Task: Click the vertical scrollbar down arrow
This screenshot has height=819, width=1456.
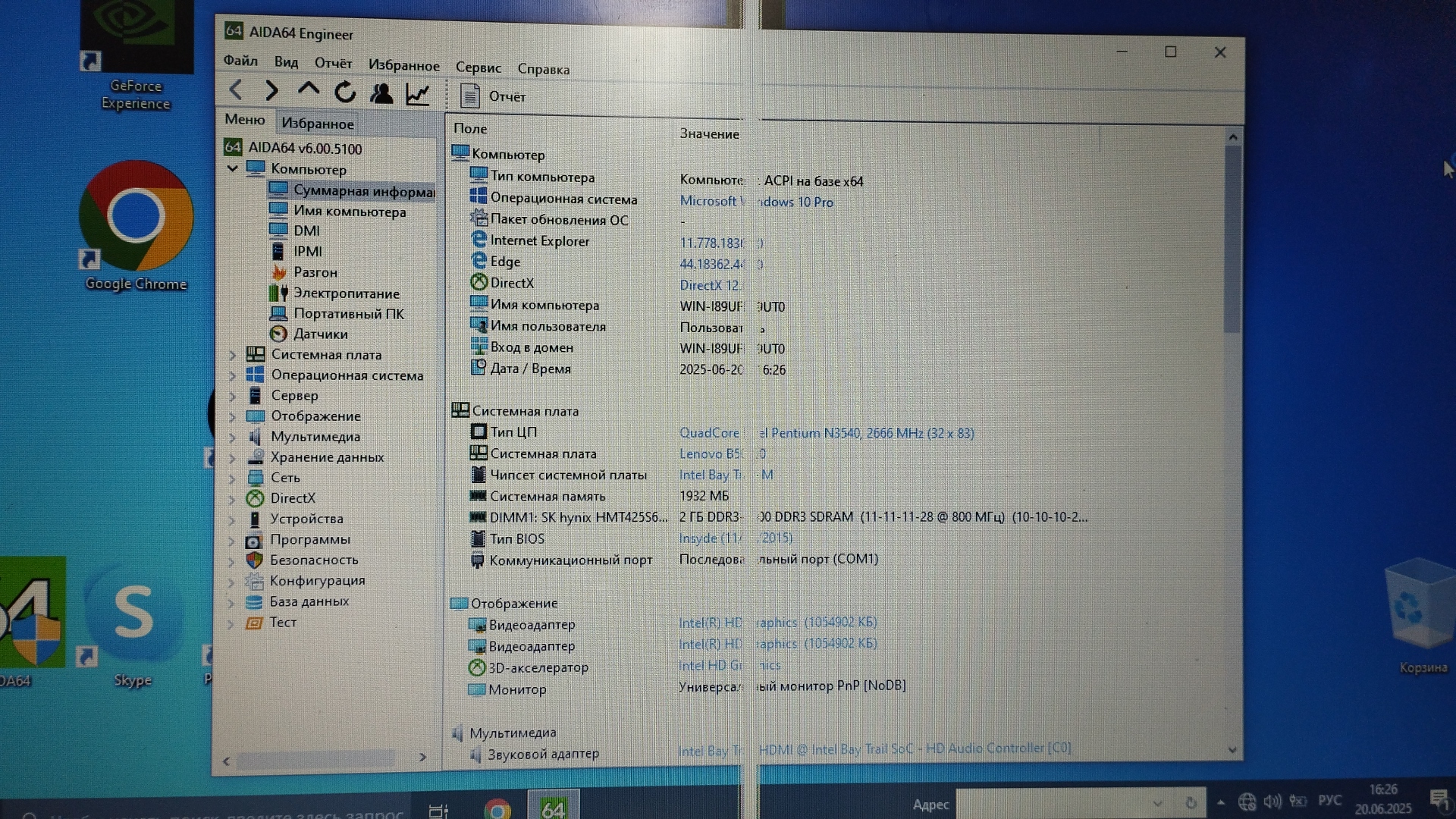Action: pyautogui.click(x=1232, y=749)
